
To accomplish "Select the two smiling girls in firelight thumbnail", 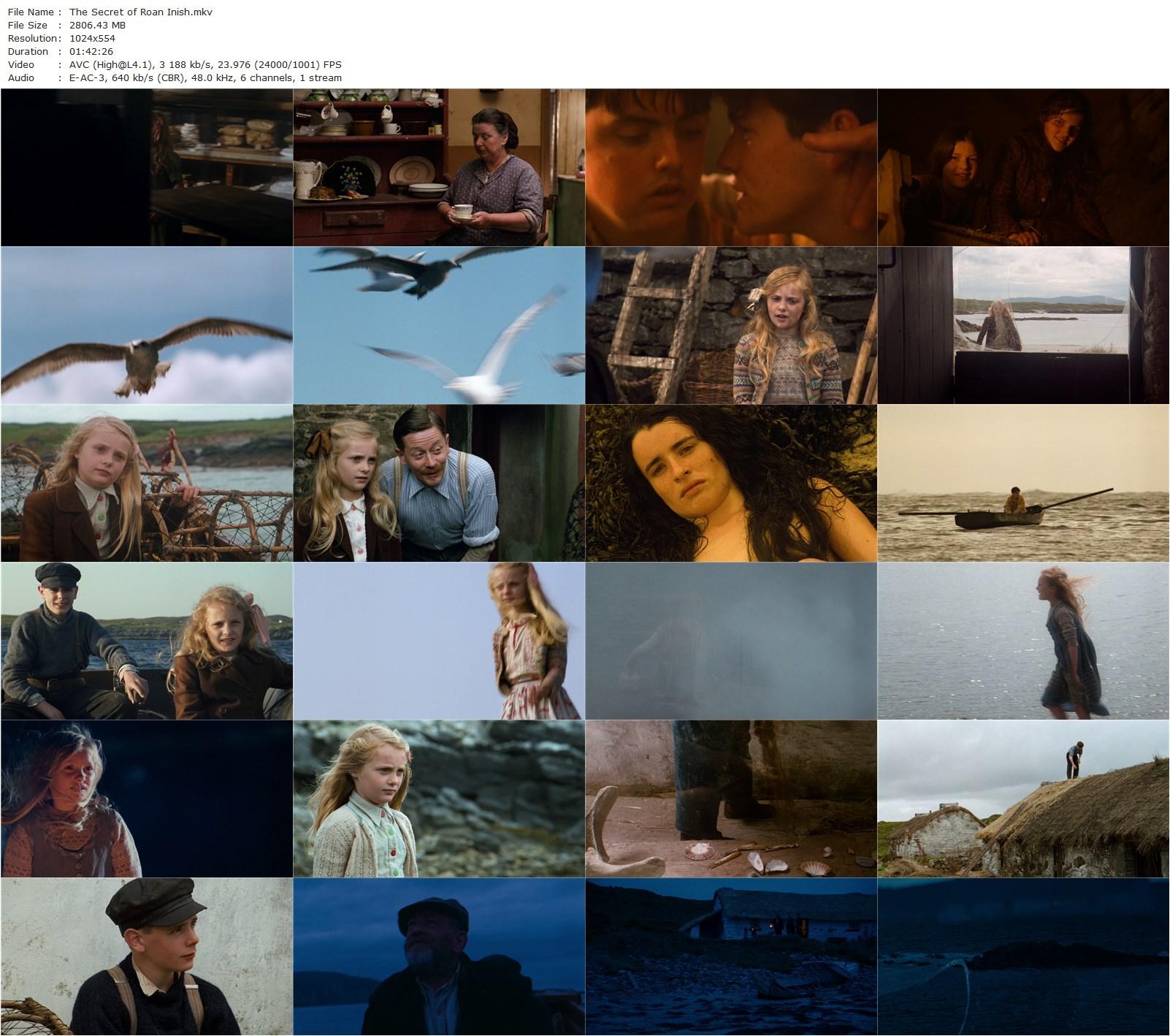I will [1023, 167].
